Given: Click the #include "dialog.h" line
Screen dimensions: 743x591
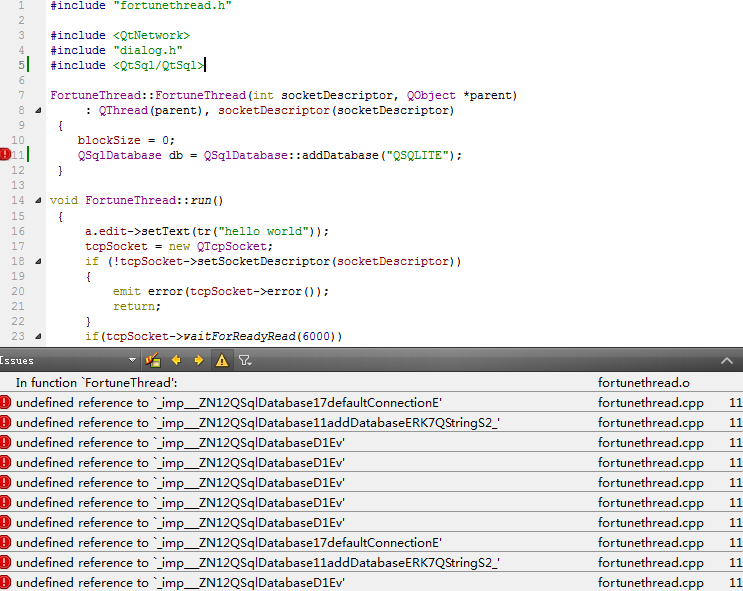Looking at the screenshot, I should 117,50.
